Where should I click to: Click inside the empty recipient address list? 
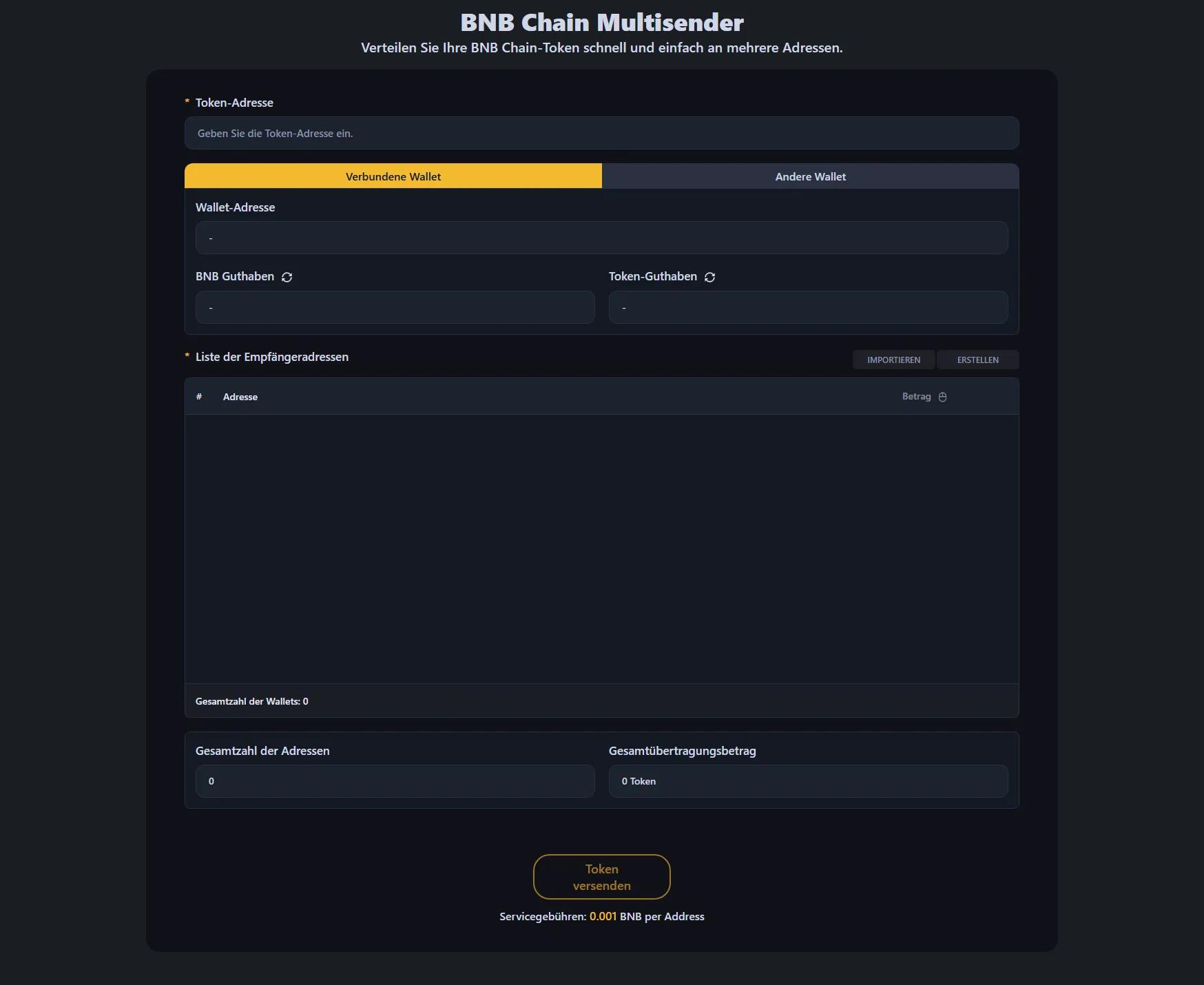(601, 548)
